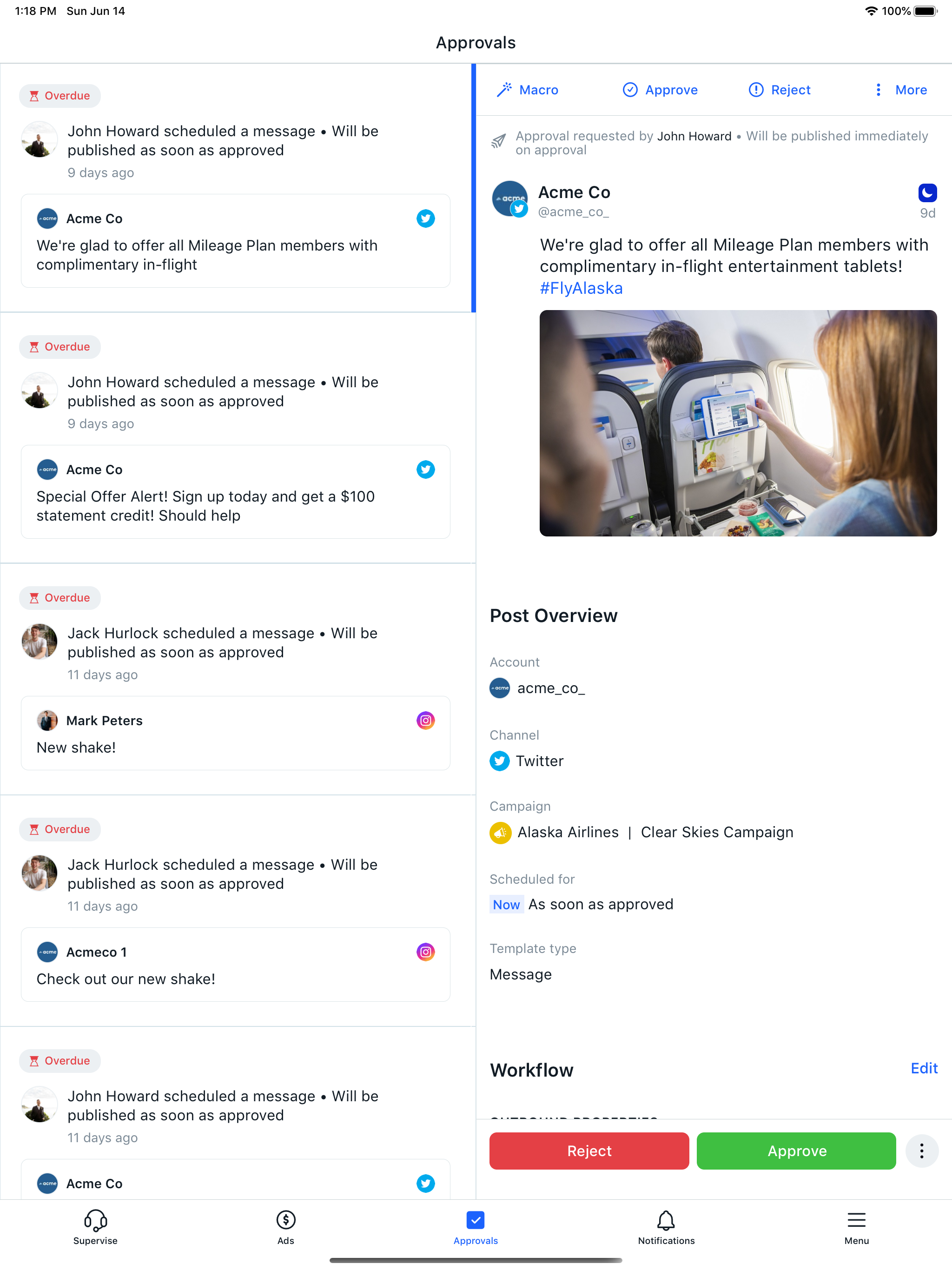
Task: Tap the Twitter channel icon in Post Overview
Action: [500, 761]
